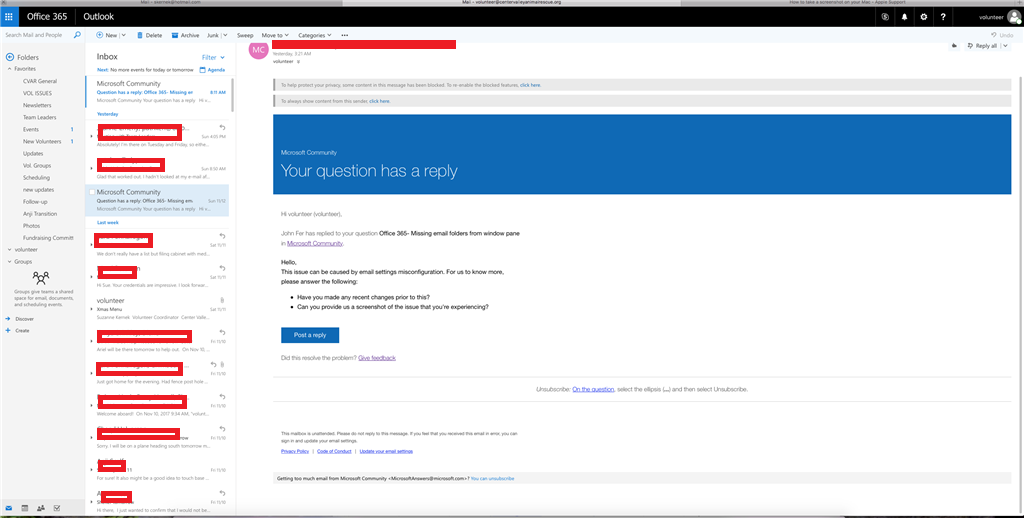1024x518 pixels.
Task: Switch to Calendar view icon
Action: click(25, 508)
